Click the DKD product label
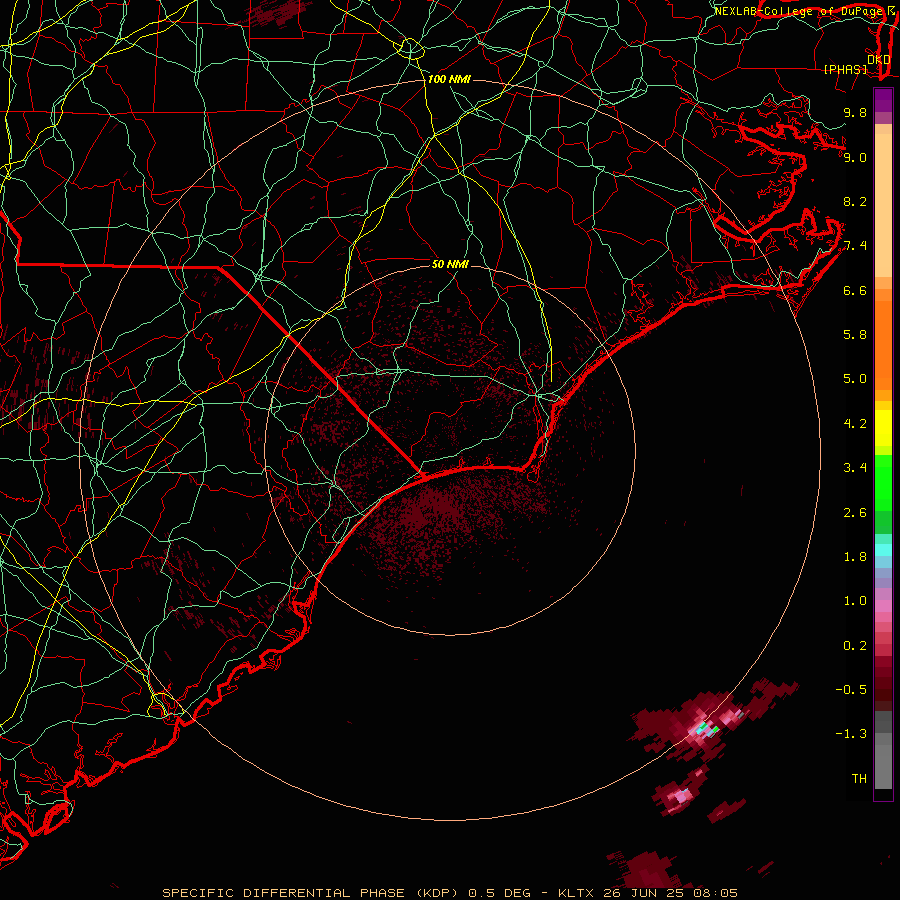The width and height of the screenshot is (900, 900). (x=878, y=60)
